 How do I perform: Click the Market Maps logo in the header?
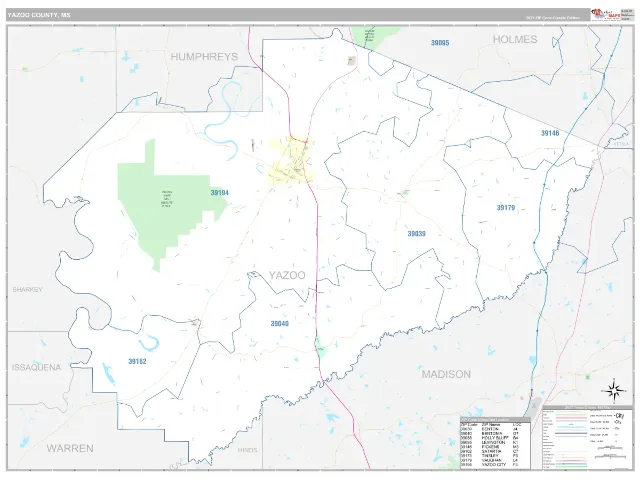pos(606,15)
